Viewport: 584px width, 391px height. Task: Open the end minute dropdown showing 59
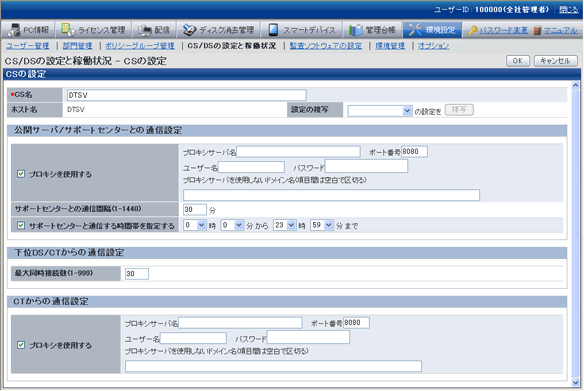coord(322,225)
